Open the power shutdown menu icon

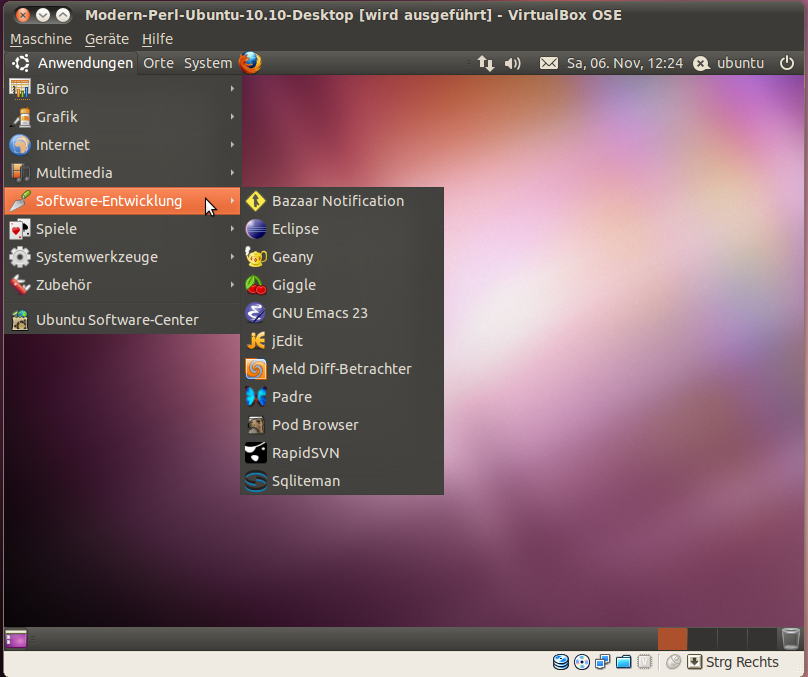click(x=786, y=63)
